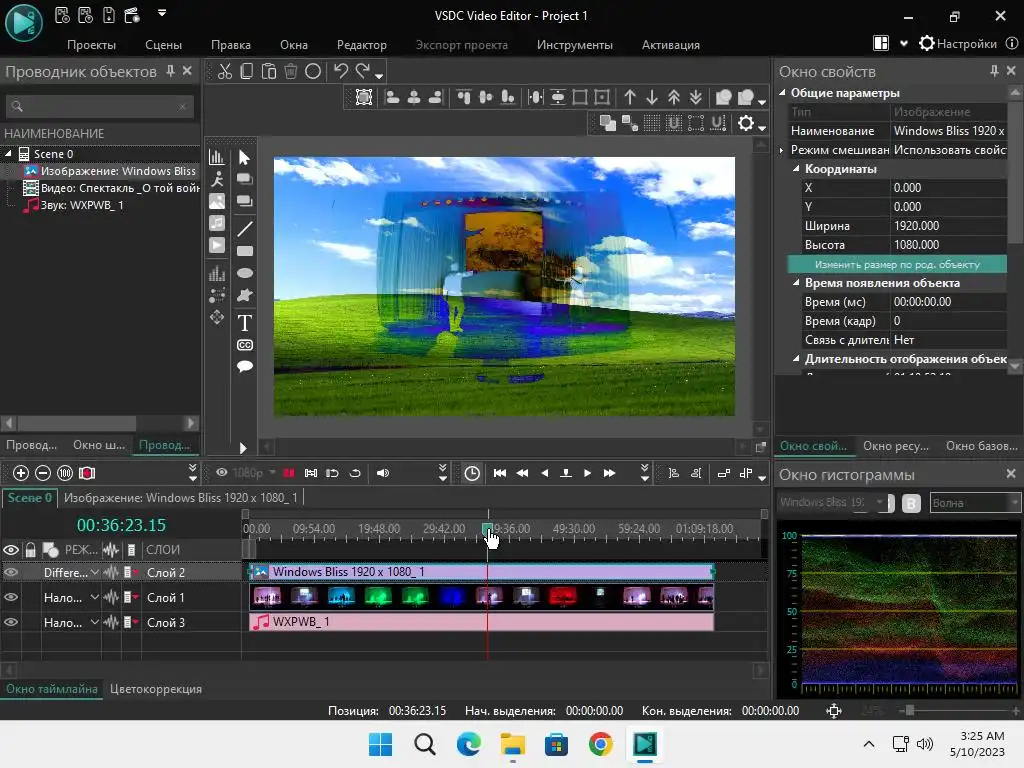This screenshot has height=768, width=1024.
Task: Select the Звук: WXPWB_1 tree item
Action: tap(72, 205)
